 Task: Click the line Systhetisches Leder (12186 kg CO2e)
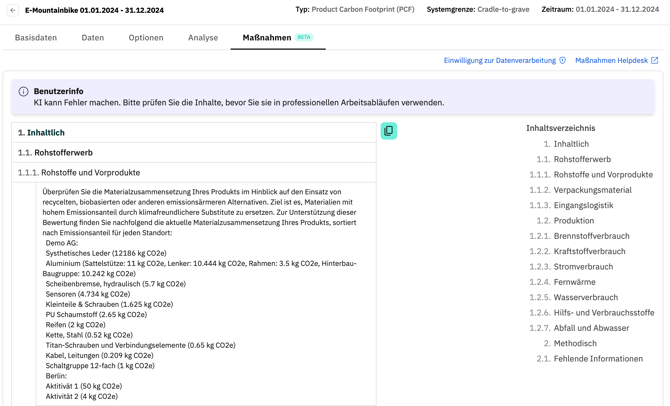pyautogui.click(x=106, y=253)
